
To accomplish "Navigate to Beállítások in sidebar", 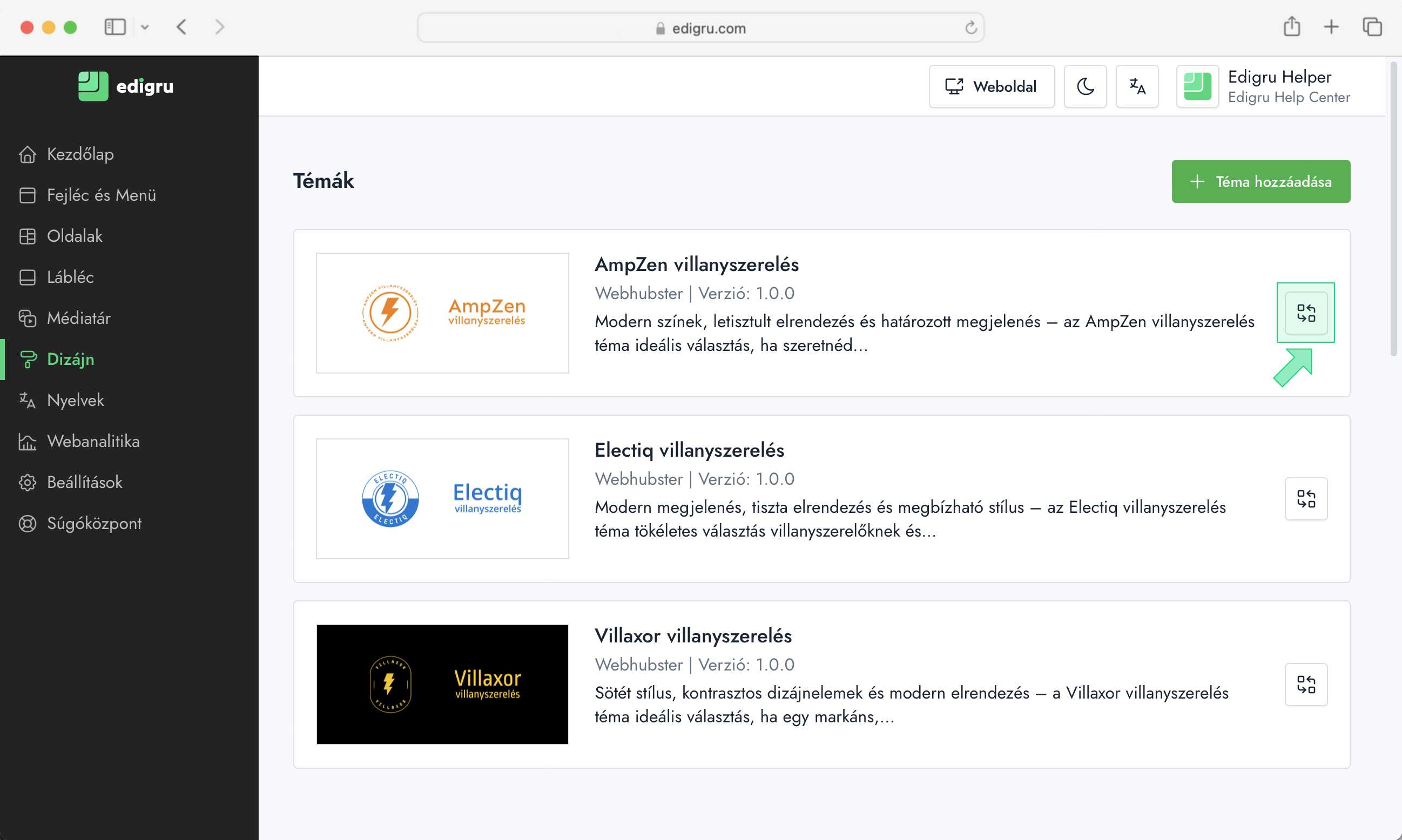I will 84,482.
